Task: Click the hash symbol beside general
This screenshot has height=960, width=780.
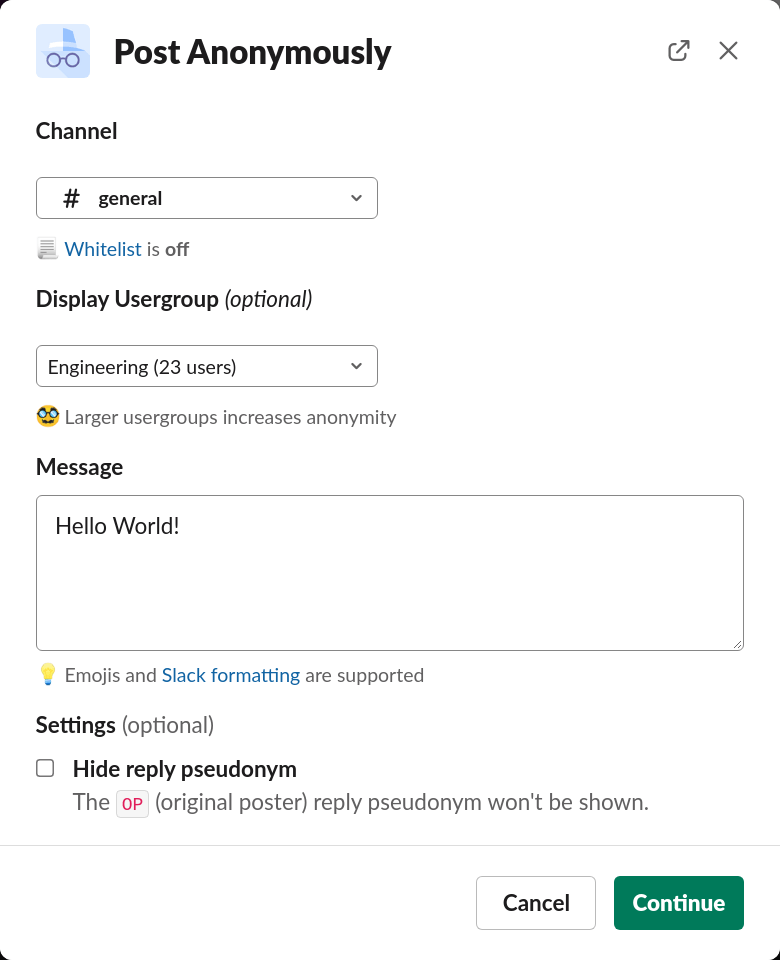Action: pyautogui.click(x=71, y=198)
